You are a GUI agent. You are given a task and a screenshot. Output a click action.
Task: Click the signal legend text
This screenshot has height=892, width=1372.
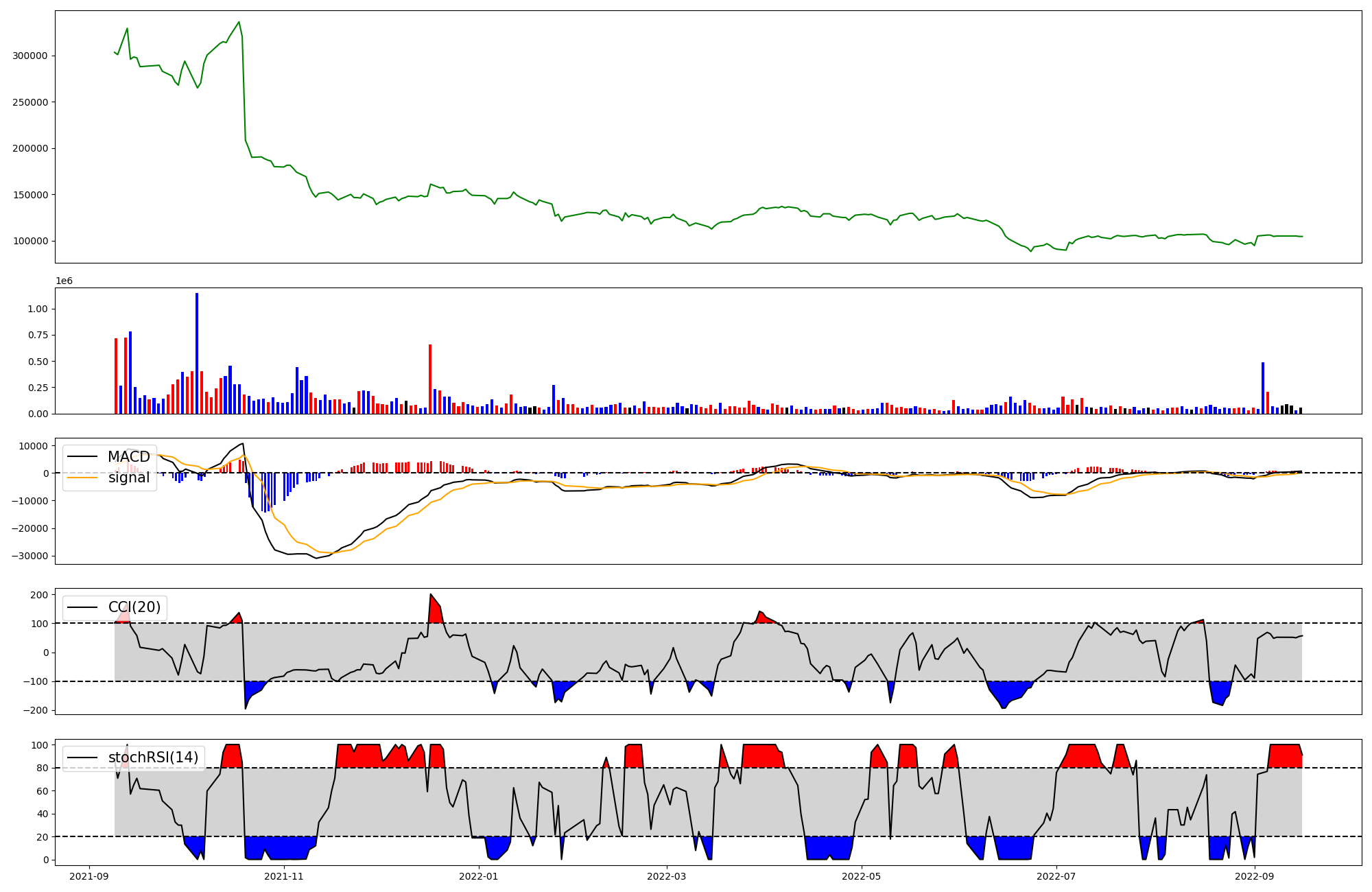pos(128,478)
